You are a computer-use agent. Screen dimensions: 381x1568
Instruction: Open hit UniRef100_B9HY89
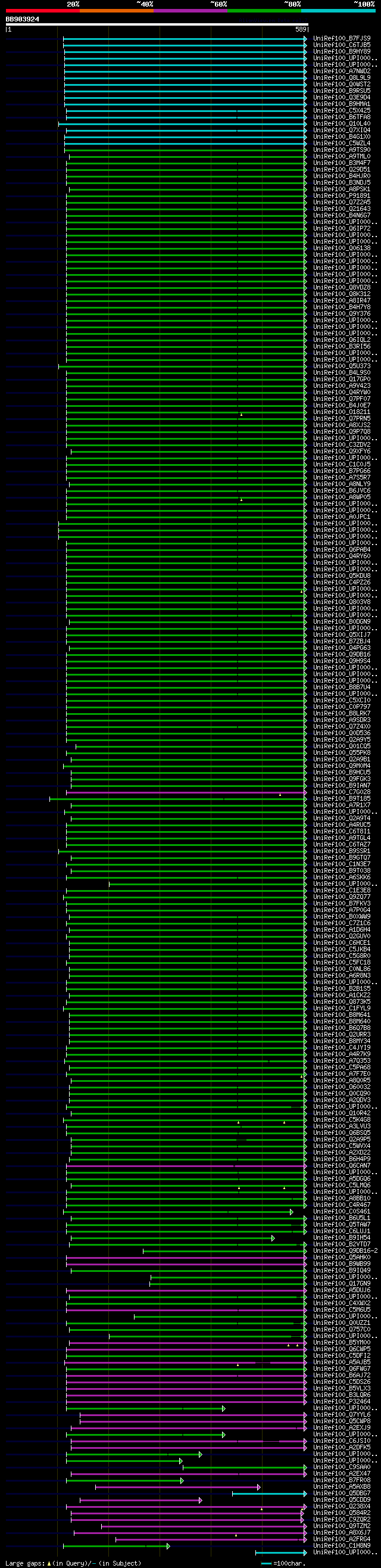tap(342, 52)
